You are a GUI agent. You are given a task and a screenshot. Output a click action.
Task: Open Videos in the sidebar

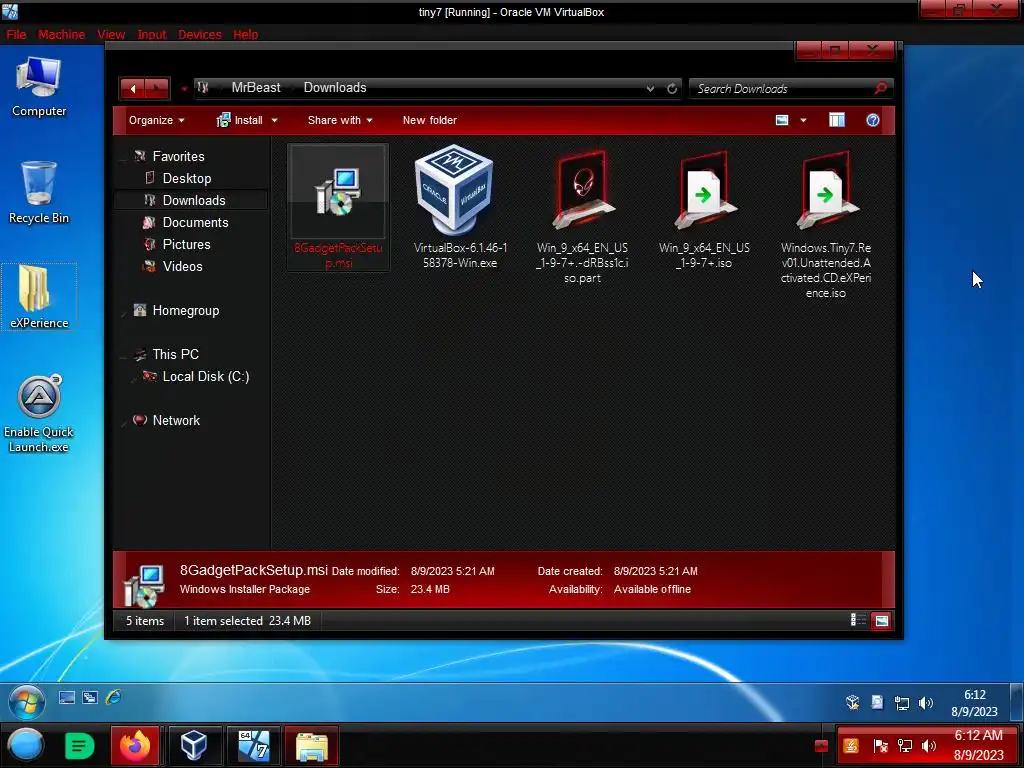(x=182, y=266)
